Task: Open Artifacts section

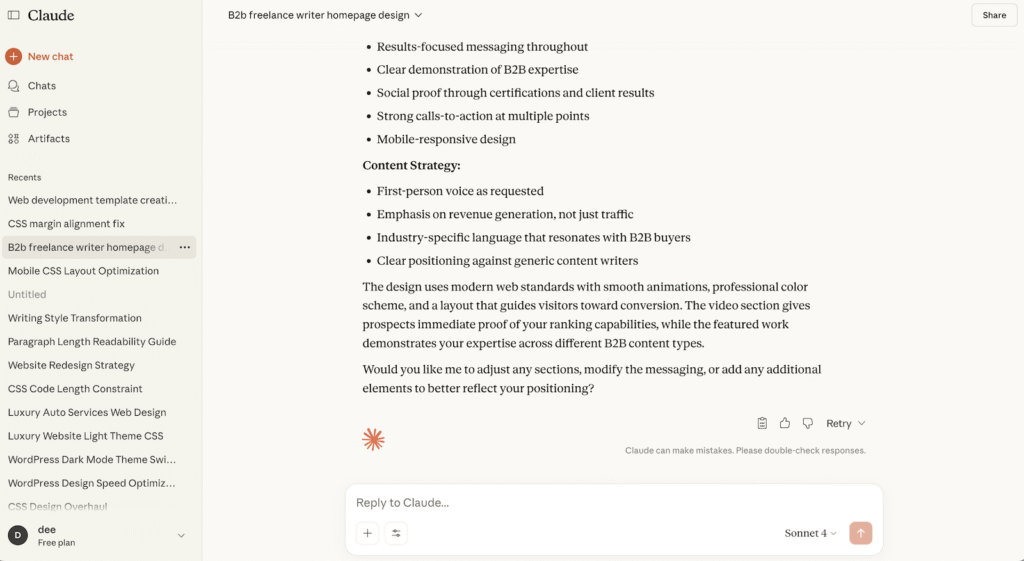Action: pyautogui.click(x=48, y=139)
